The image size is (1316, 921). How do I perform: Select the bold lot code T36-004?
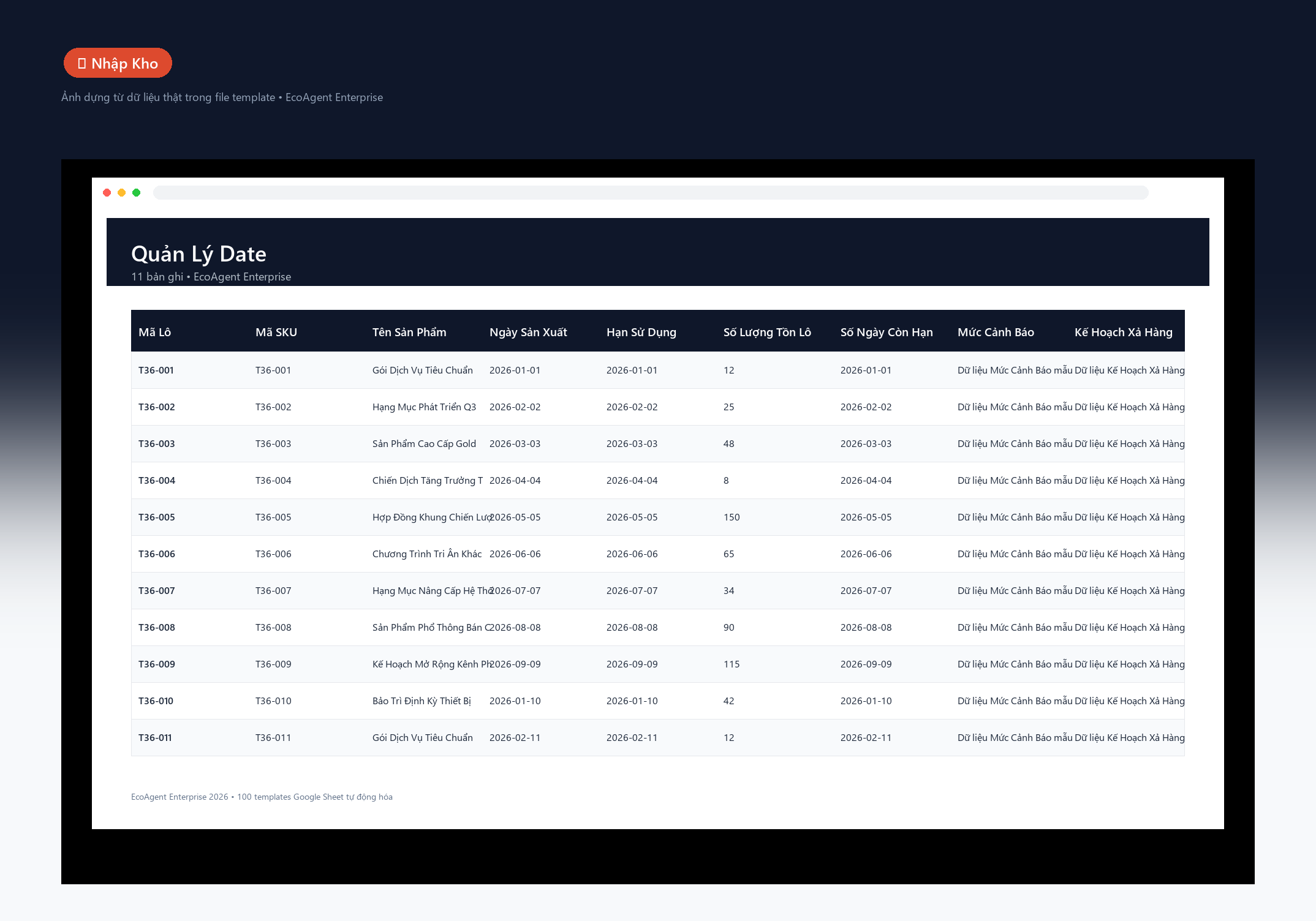click(x=157, y=480)
